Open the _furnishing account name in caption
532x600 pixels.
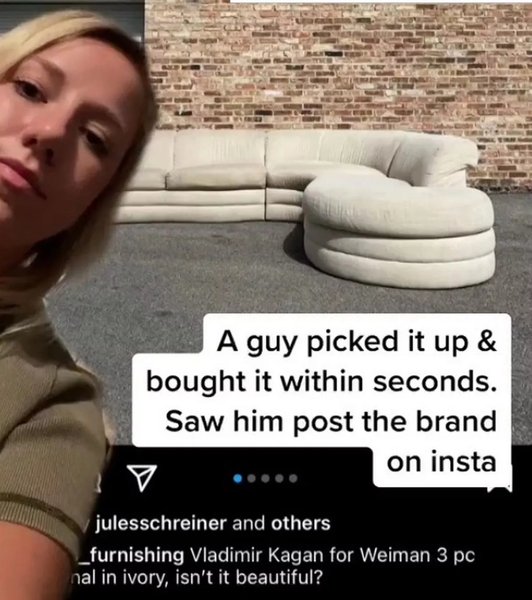coord(131,555)
